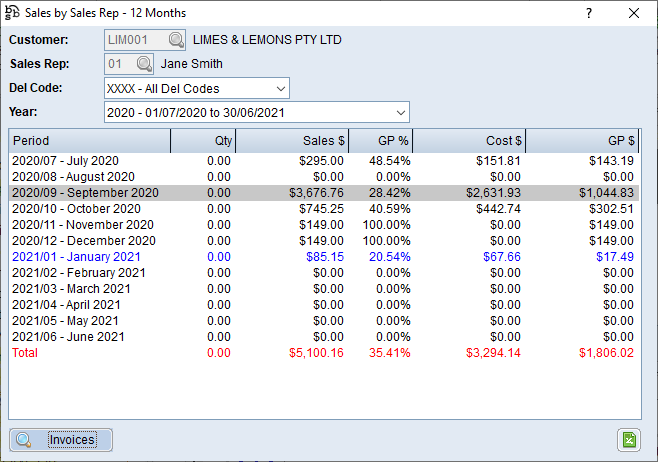Click the Customer code input field
This screenshot has height=462, width=658.
click(x=135, y=40)
